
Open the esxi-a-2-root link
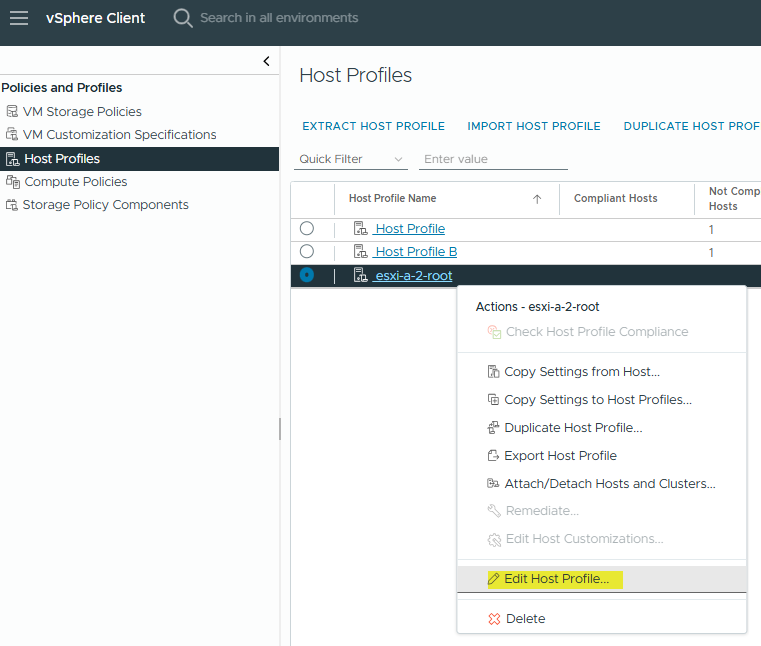point(414,276)
